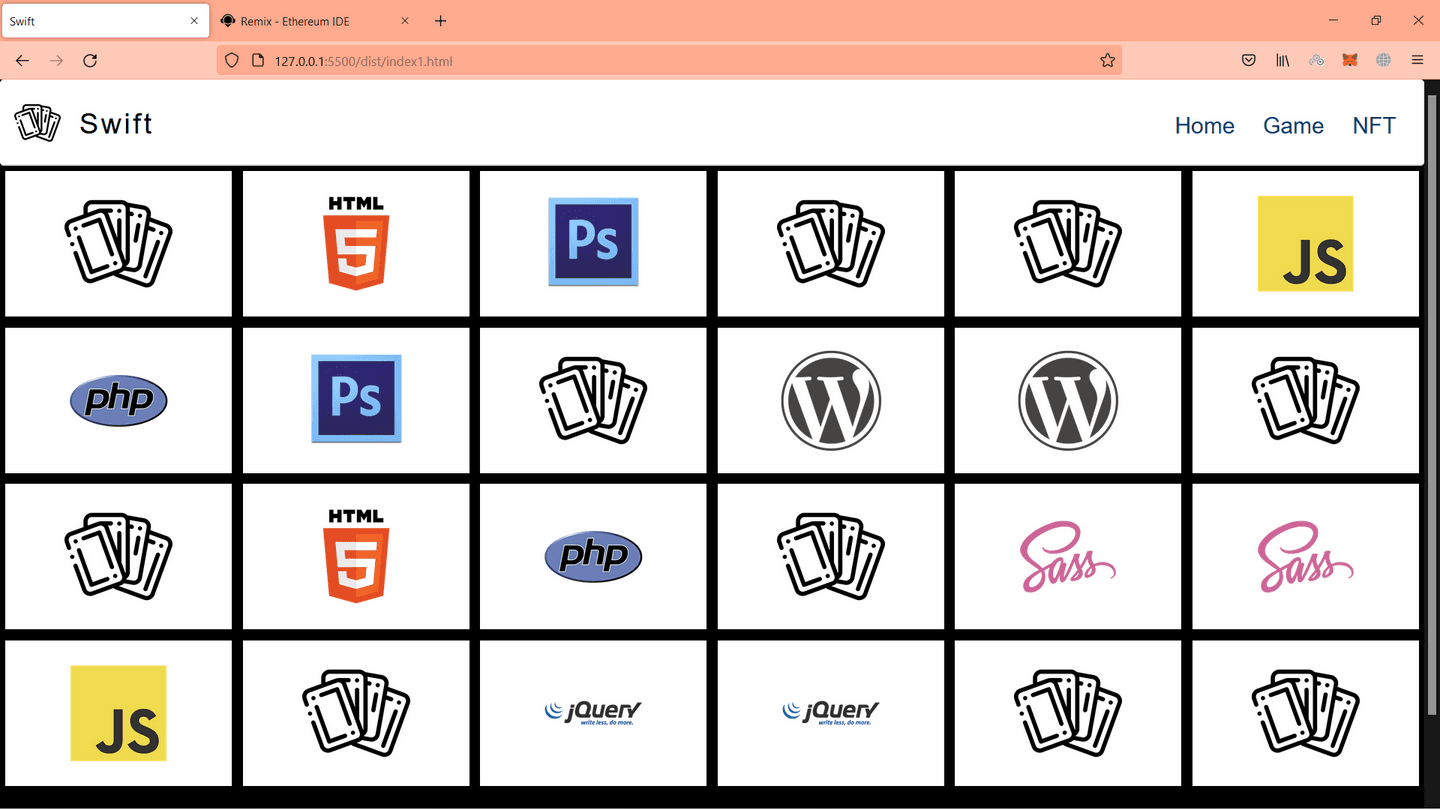The image size is (1440, 810).
Task: Select the left WordPress card
Action: coord(831,400)
